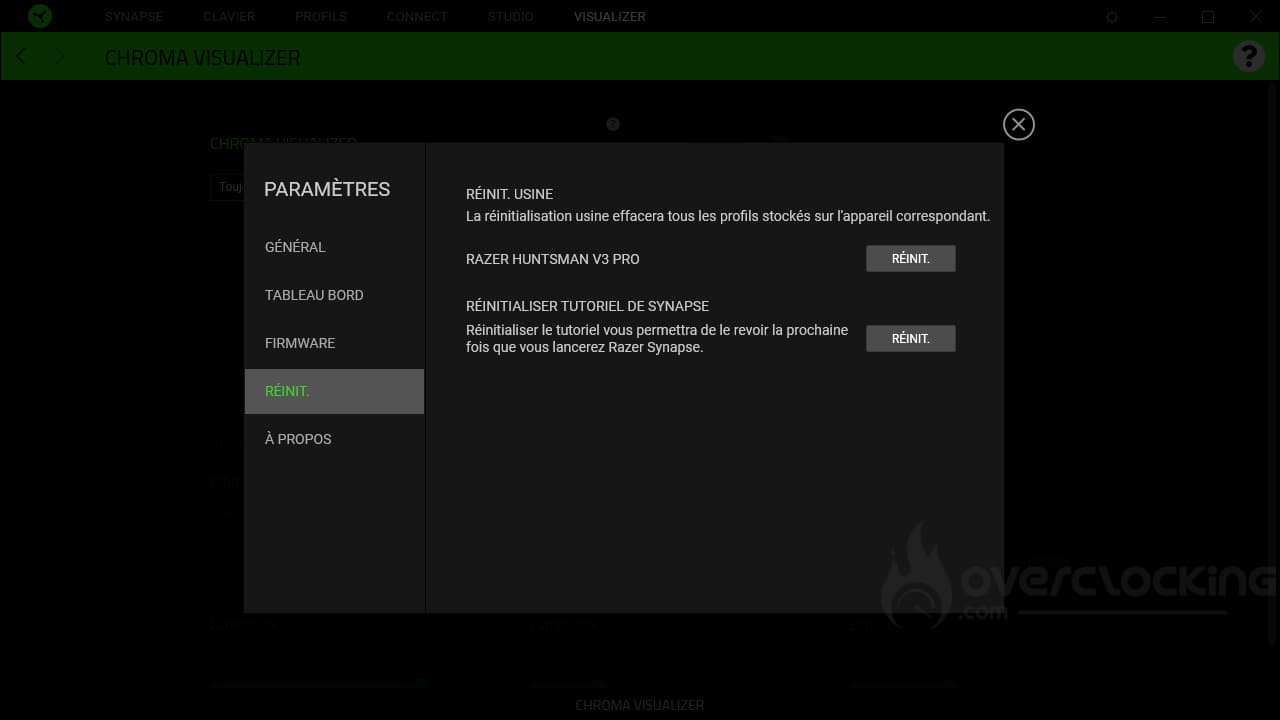Click the Paramètres title
Viewport: 1280px width, 720px height.
[327, 189]
